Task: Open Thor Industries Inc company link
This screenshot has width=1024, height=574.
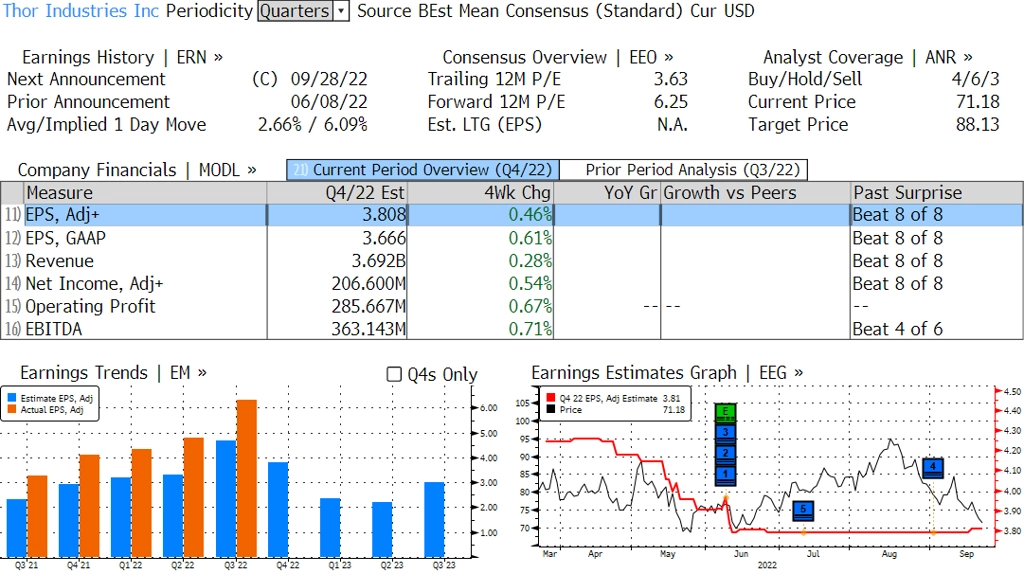Action: [x=81, y=11]
